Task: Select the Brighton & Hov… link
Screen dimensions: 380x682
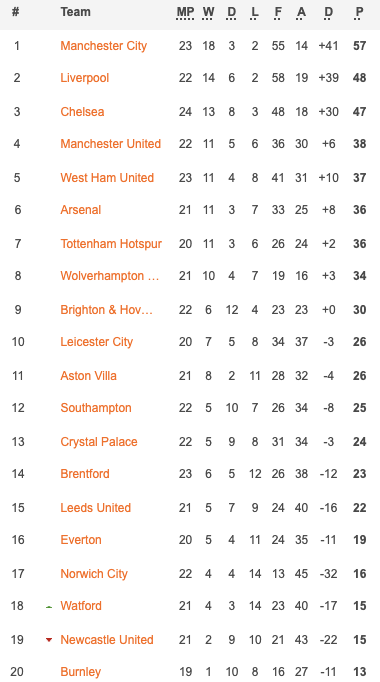Action: click(107, 310)
